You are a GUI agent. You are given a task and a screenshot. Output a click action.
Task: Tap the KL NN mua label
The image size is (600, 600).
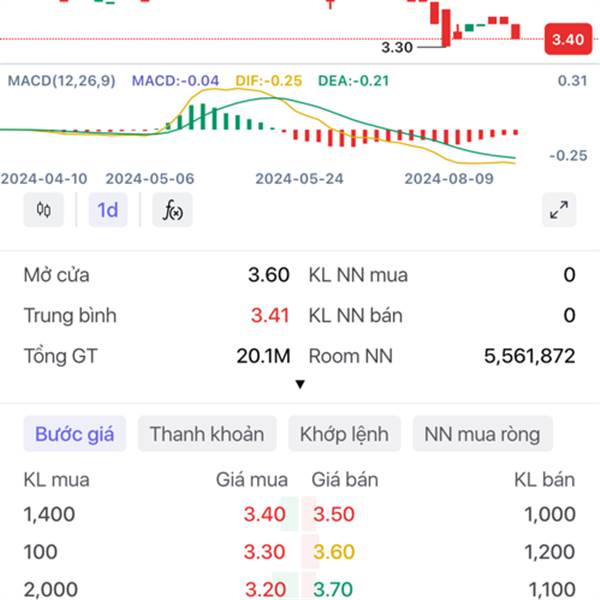pyautogui.click(x=358, y=275)
